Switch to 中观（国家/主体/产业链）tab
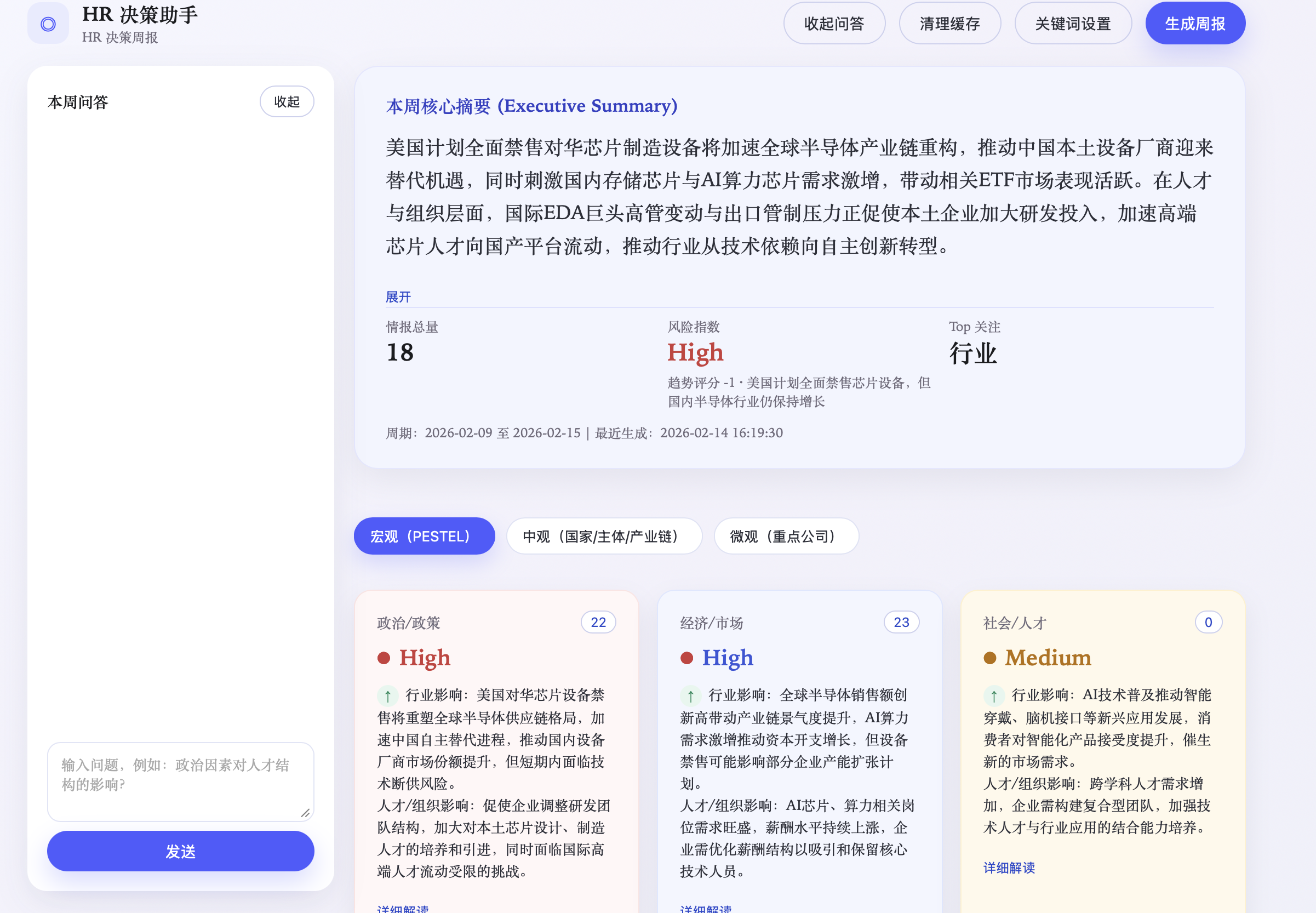 [603, 536]
